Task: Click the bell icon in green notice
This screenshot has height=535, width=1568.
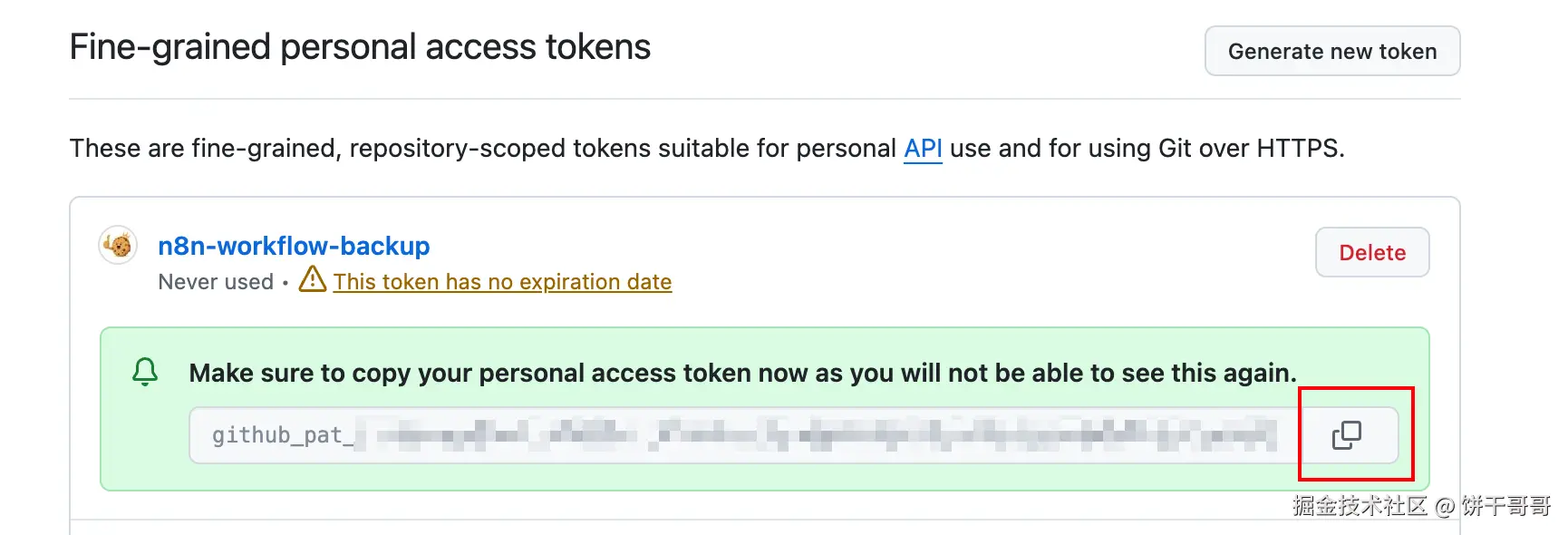Action: [x=145, y=372]
